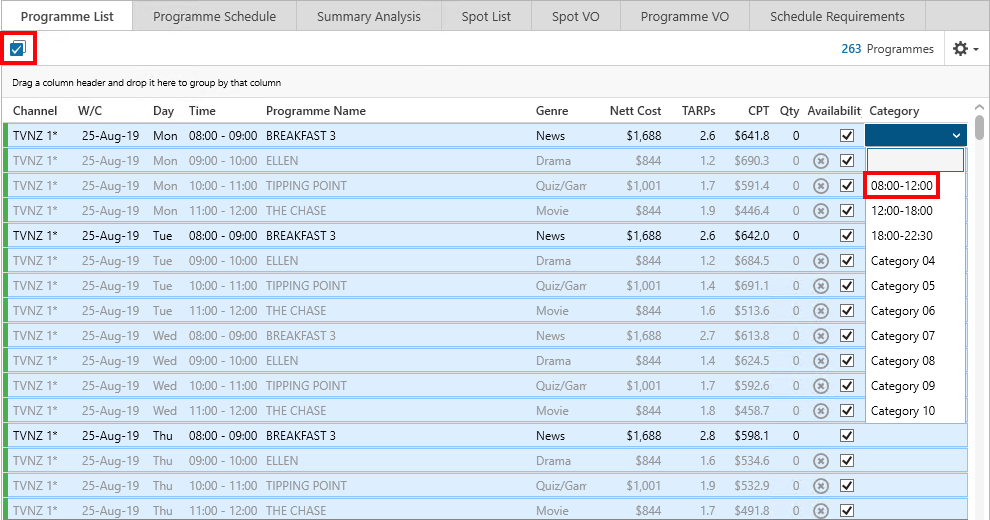Toggle availability checkbox for Mon THE CHASE
Viewport: 990px width, 520px height.
[847, 211]
